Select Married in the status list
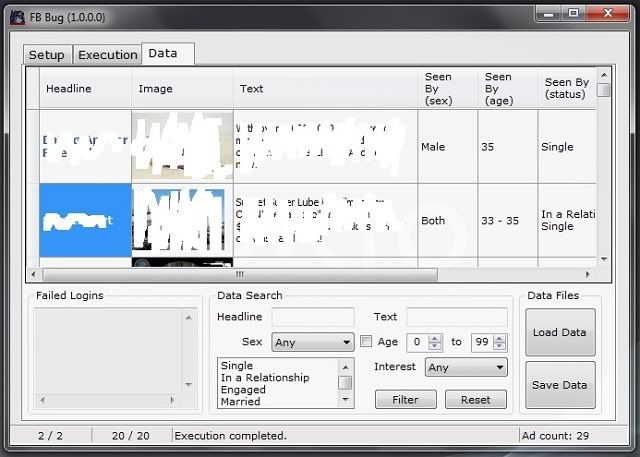640x457 pixels. coord(240,402)
